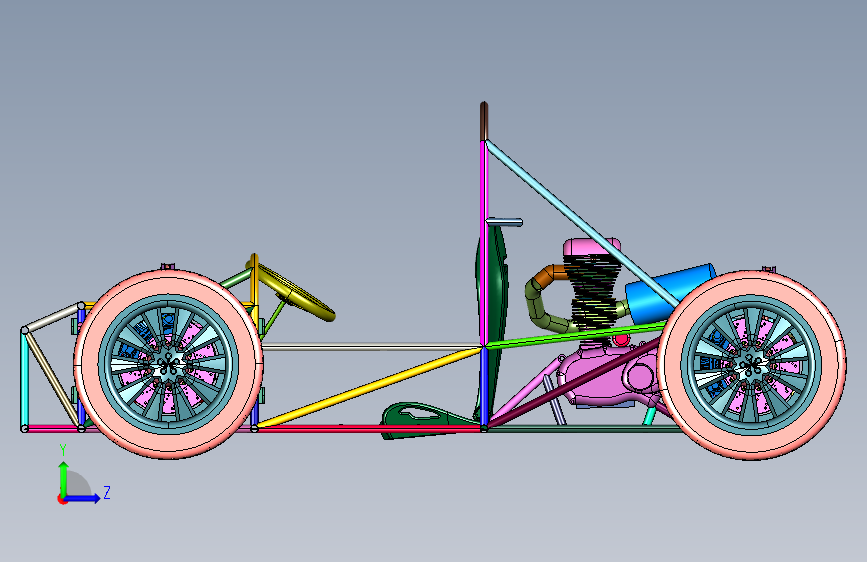The width and height of the screenshot is (867, 562).
Task: Pick the long yellow diagonal frame tube
Action: [369, 387]
